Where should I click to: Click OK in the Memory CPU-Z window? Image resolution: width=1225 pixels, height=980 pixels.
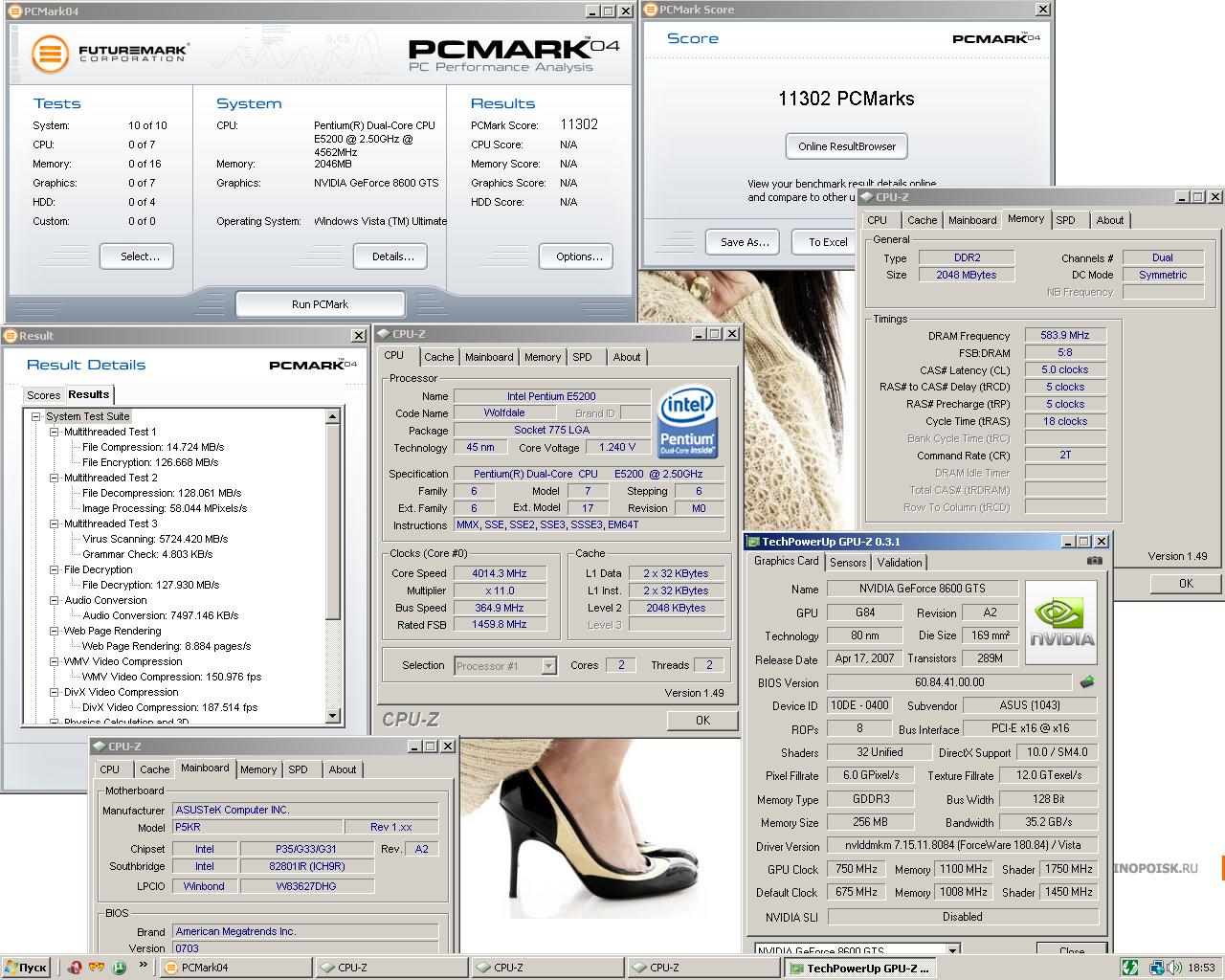click(x=1186, y=583)
